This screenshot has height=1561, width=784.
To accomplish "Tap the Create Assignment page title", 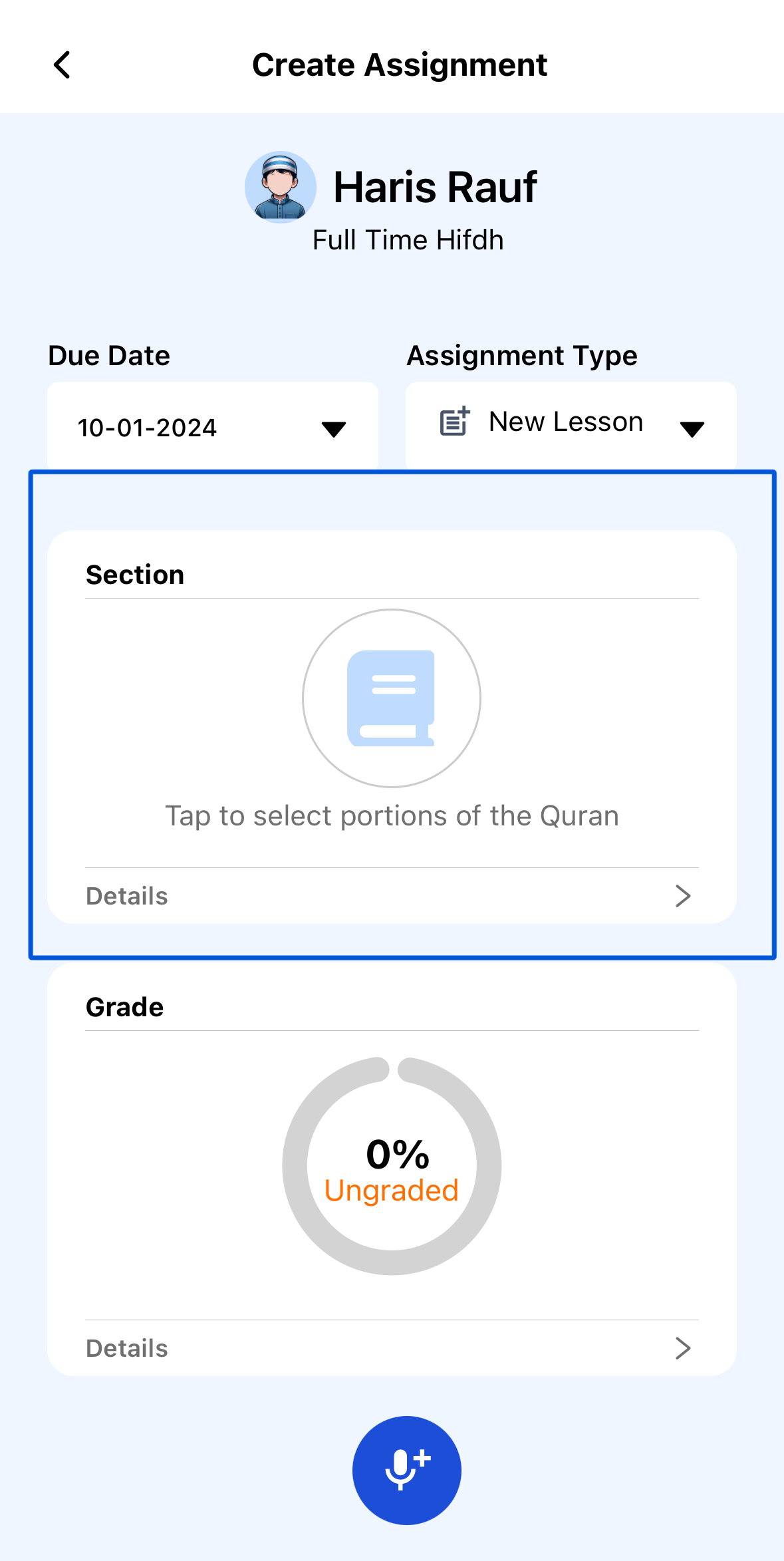I will coord(400,65).
